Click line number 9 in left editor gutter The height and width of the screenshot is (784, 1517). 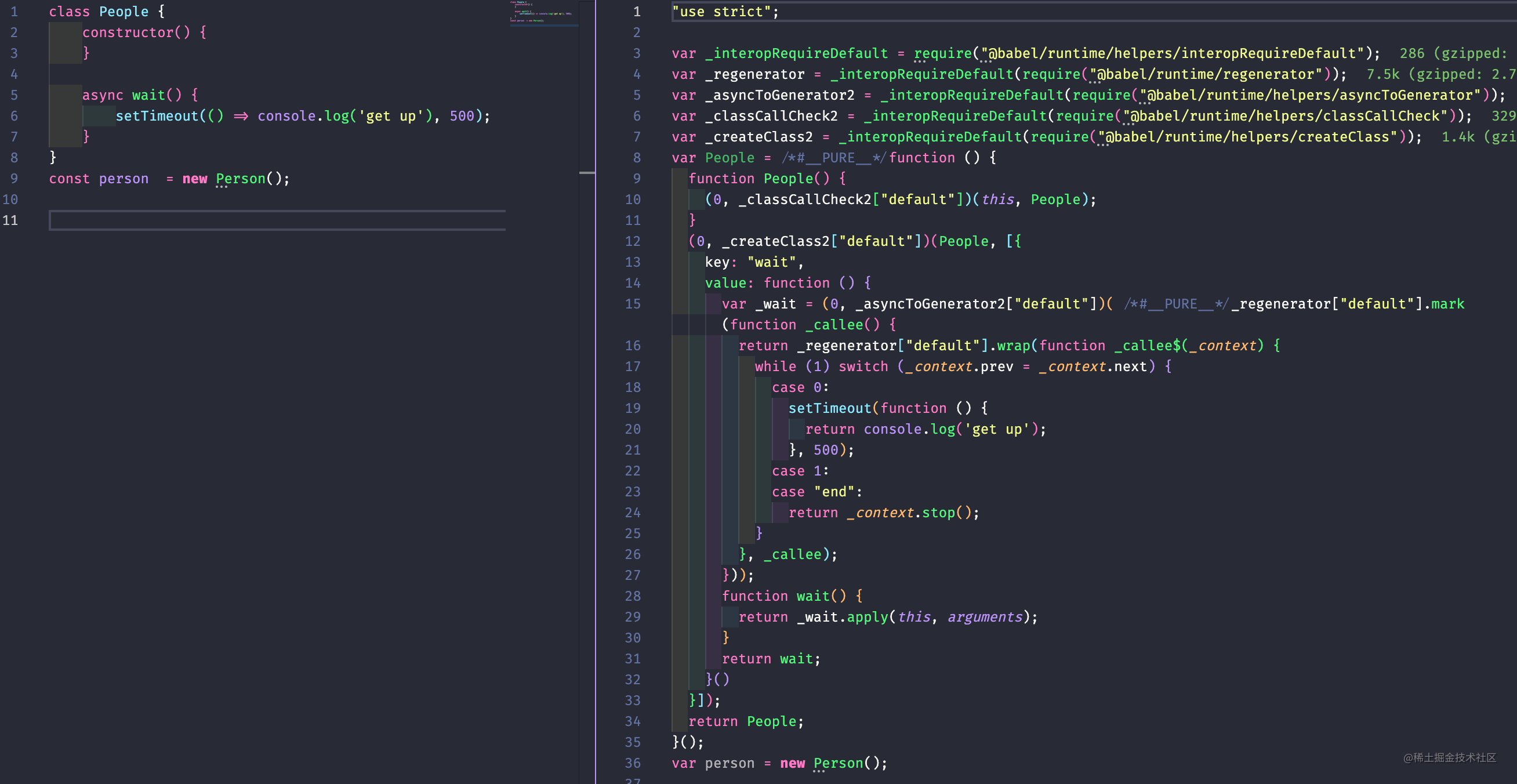point(13,179)
